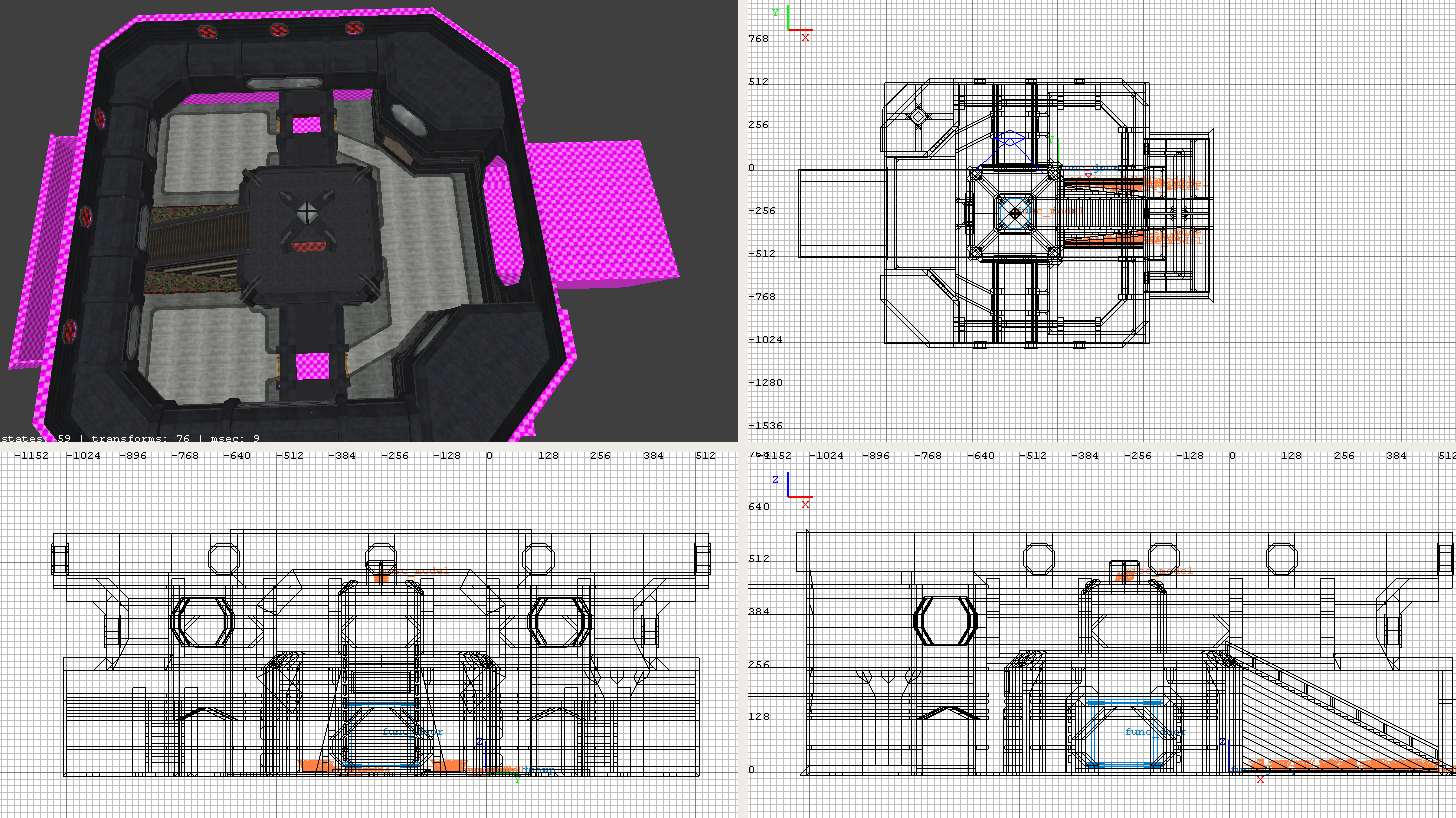Image resolution: width=1456 pixels, height=818 pixels.
Task: Click the XY axis indicator in the top view
Action: tap(796, 23)
